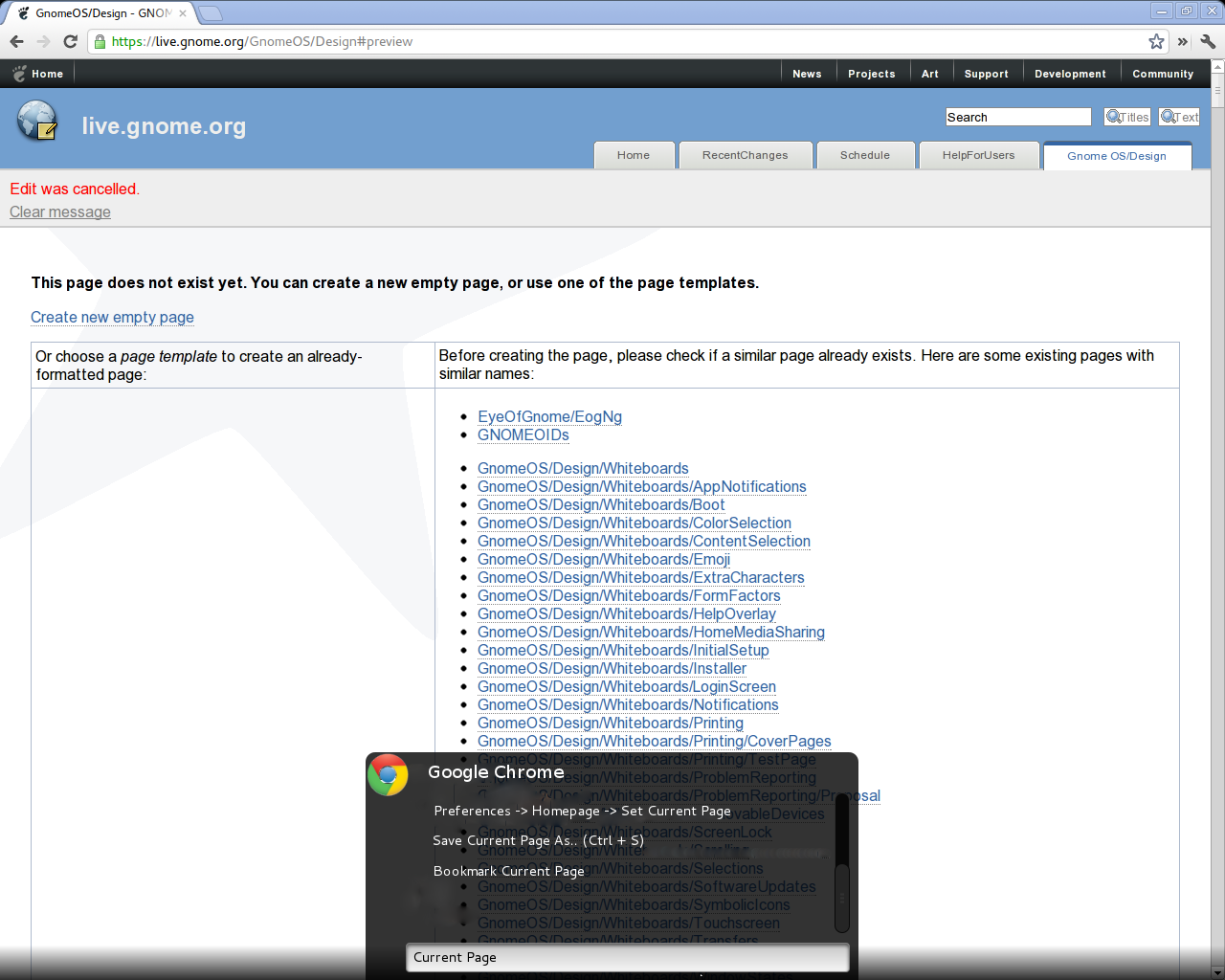The image size is (1225, 980).
Task: Open Projects in GNOME top bar
Action: click(x=872, y=74)
